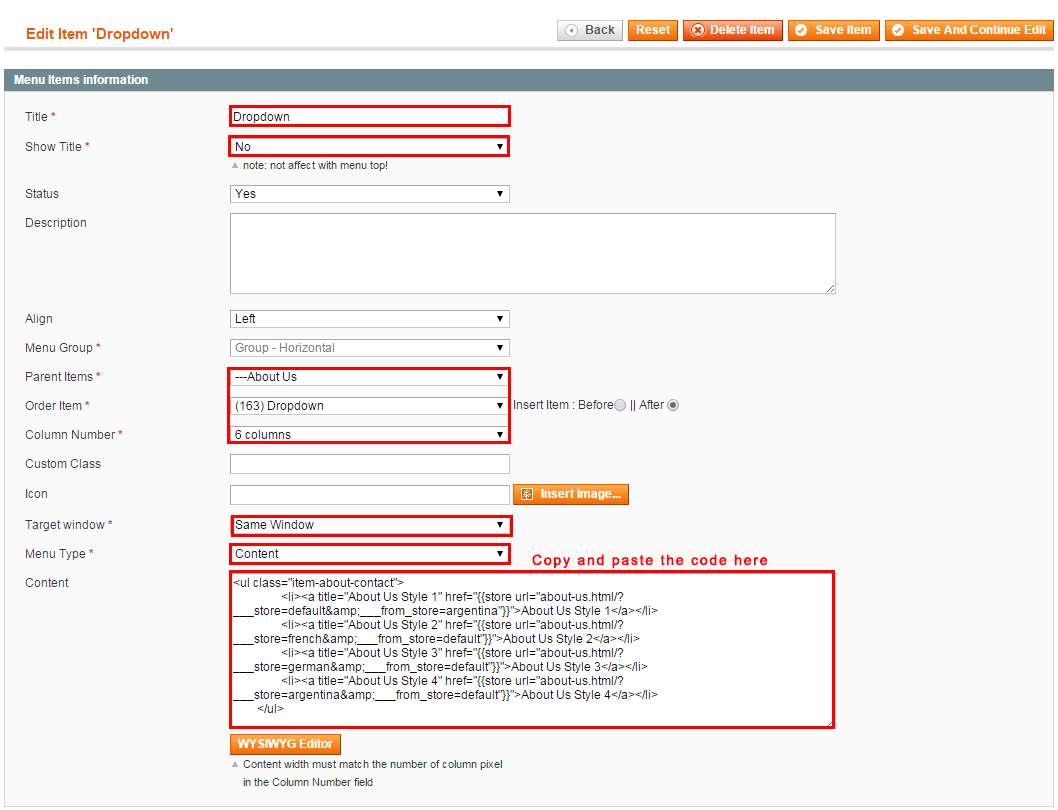Open the Column Number dropdown
This screenshot has width=1058, height=810.
pos(370,435)
